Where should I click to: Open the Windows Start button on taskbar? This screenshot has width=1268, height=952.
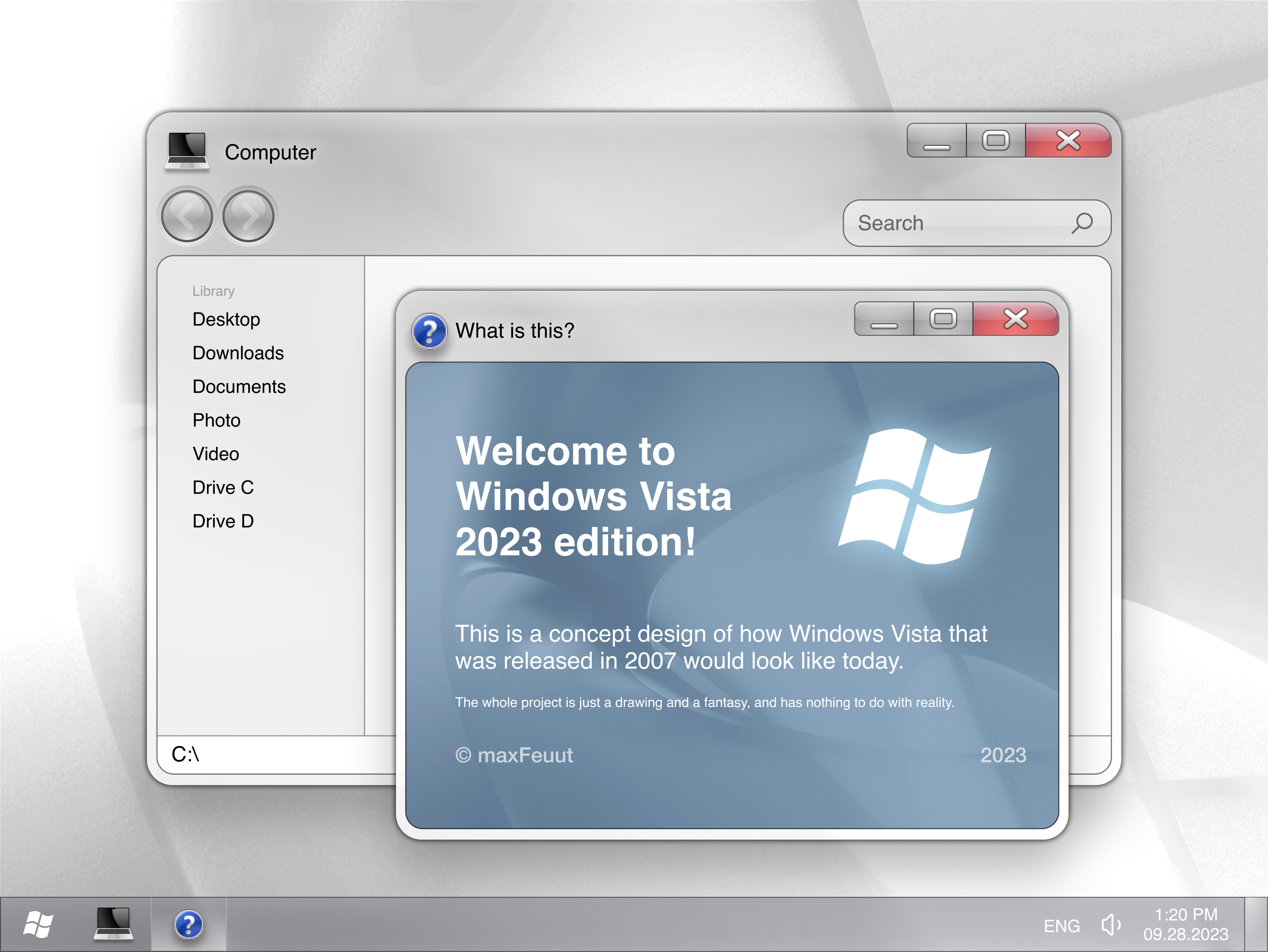[x=38, y=925]
